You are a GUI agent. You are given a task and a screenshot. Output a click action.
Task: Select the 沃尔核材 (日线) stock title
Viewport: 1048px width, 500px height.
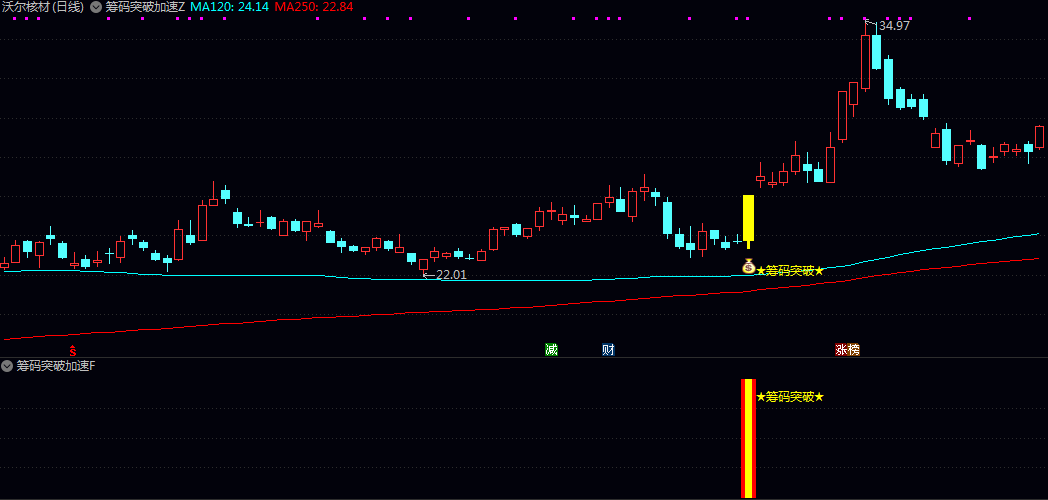tap(43, 7)
